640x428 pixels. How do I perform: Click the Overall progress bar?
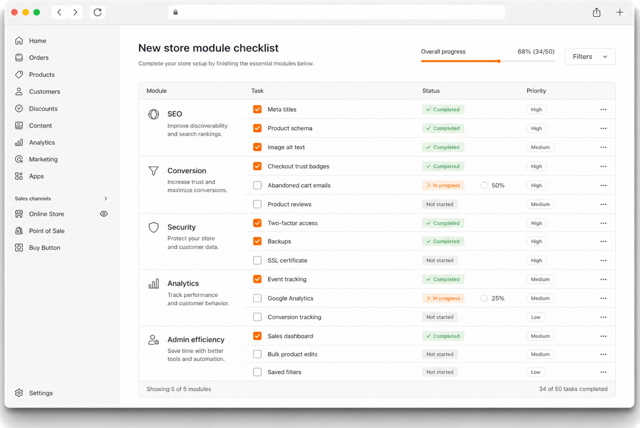[x=488, y=61]
